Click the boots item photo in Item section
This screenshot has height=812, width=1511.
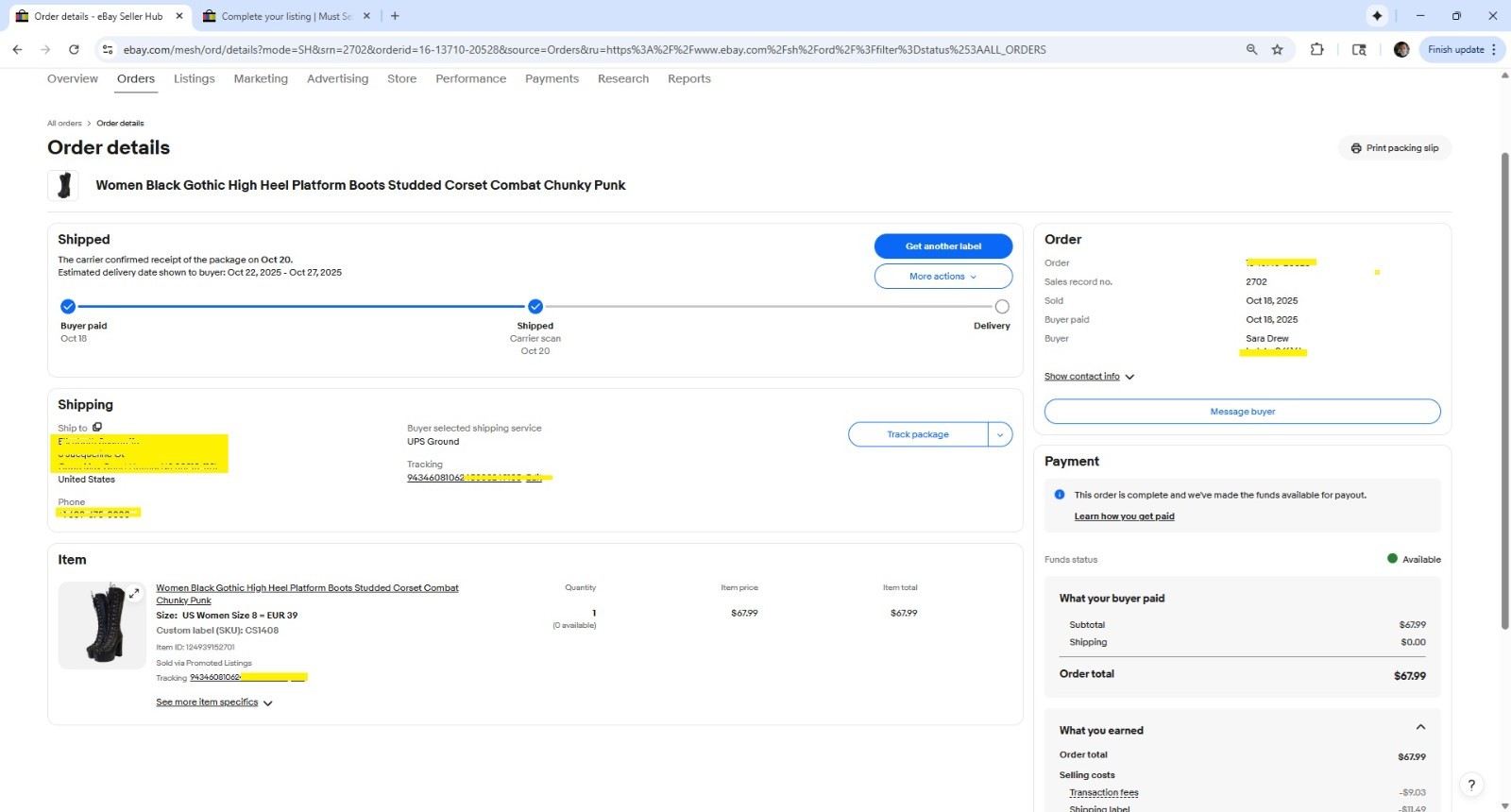102,624
